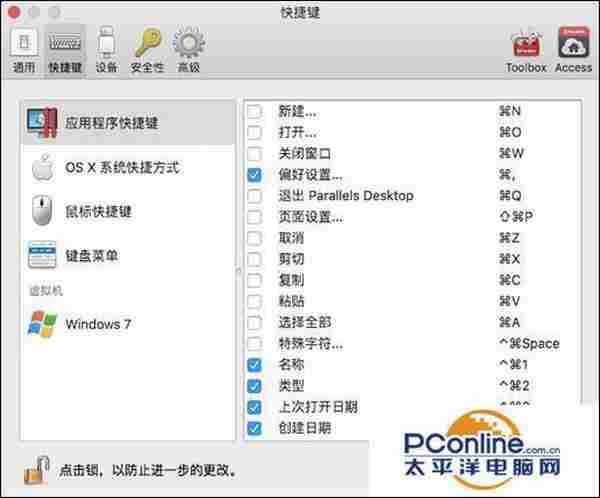The height and width of the screenshot is (498, 600).
Task: Open 鼠标快捷键 settings in sidebar
Action: tap(98, 211)
